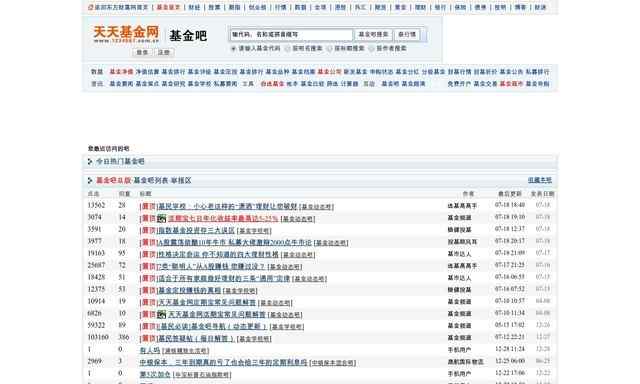Open 创业板 in the top nav
Image resolution: width=640 pixels, height=384 pixels.
[x=258, y=7]
